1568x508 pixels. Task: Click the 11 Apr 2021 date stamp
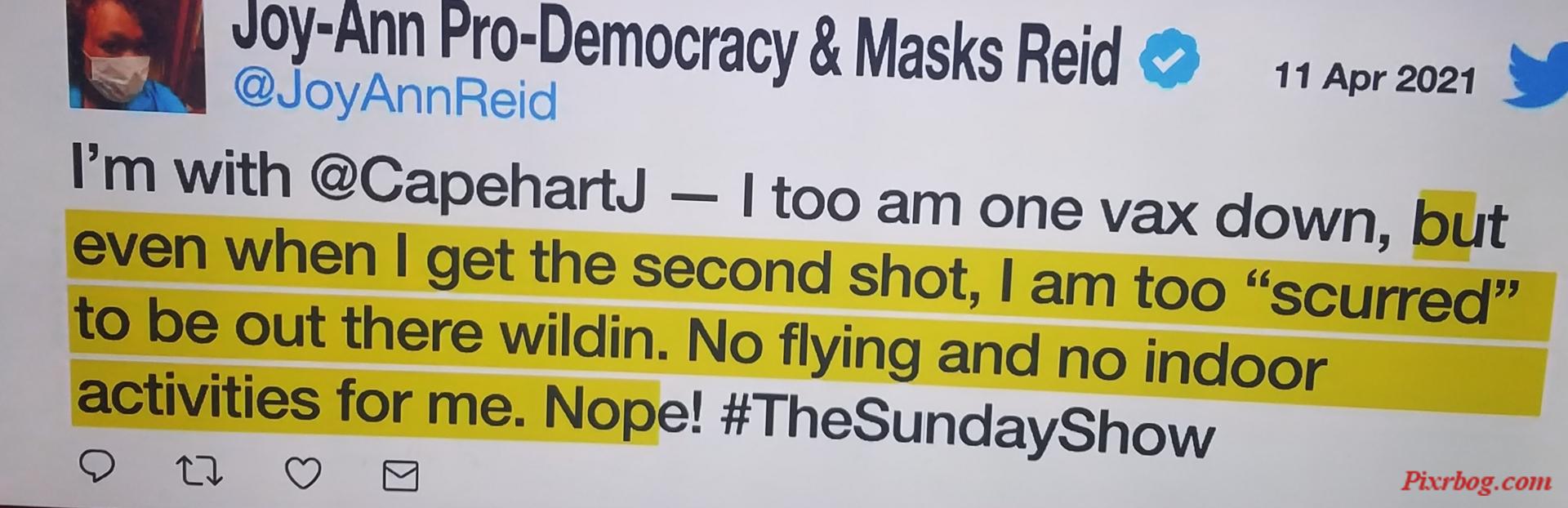1374,78
